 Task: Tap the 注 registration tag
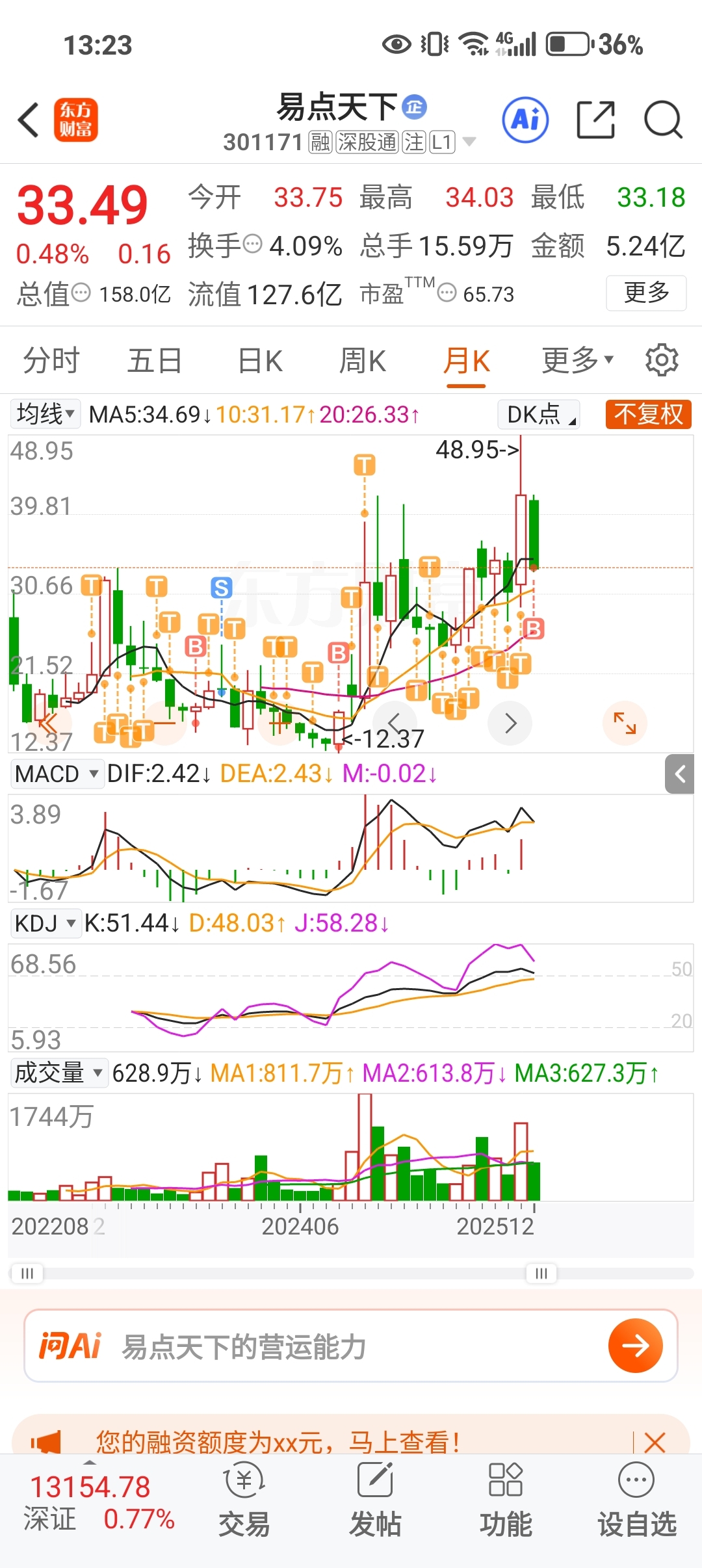click(x=414, y=142)
